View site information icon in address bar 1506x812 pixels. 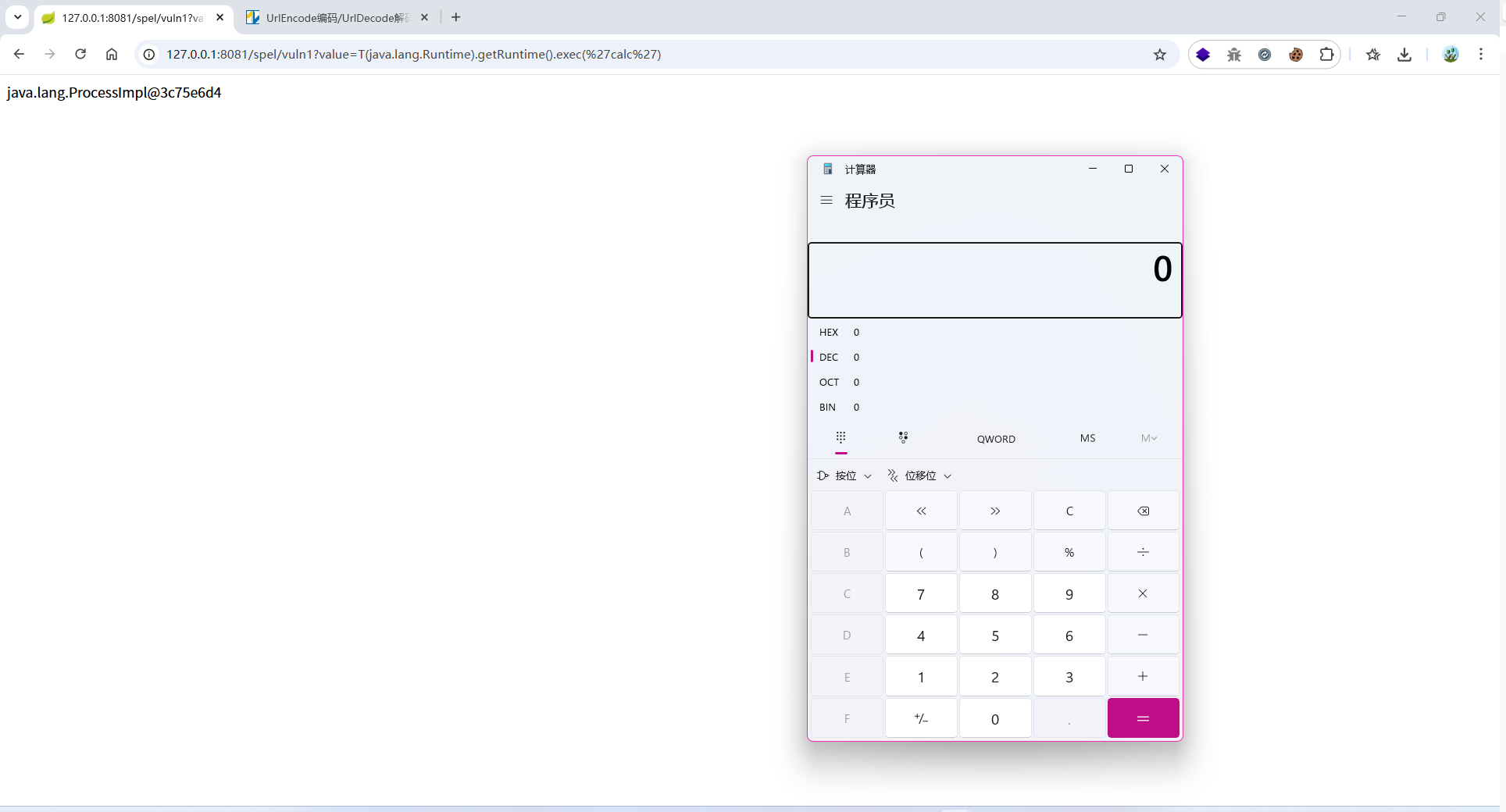point(149,54)
